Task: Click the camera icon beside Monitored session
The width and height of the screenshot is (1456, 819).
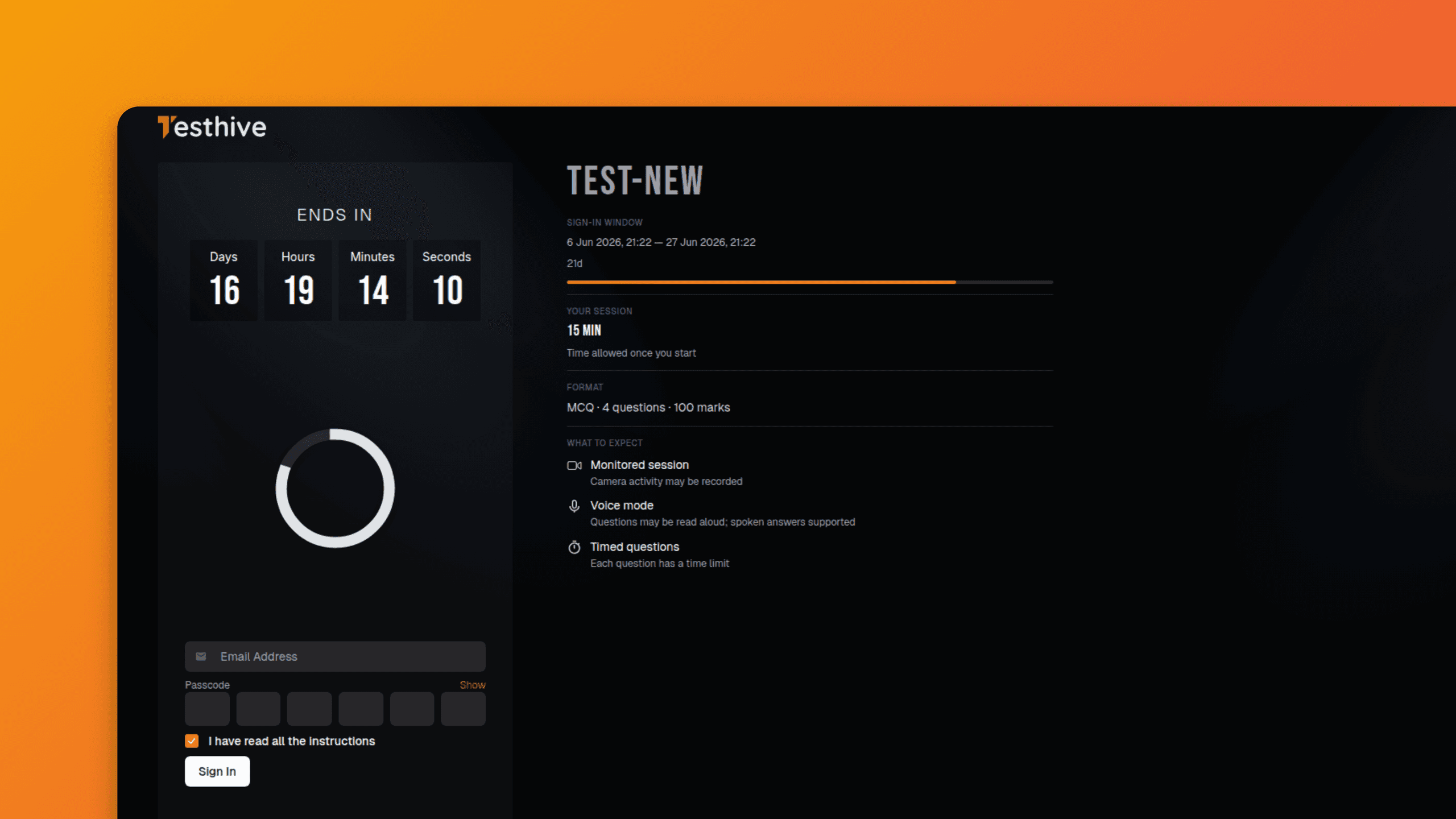Action: tap(574, 465)
